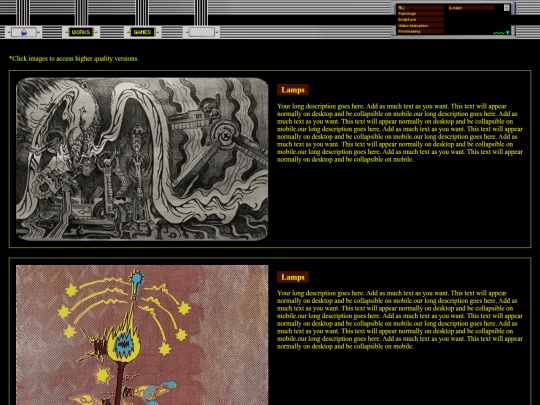This screenshot has width=540, height=405.
Task: Filter works by Video/Animation
Action: click(x=420, y=25)
